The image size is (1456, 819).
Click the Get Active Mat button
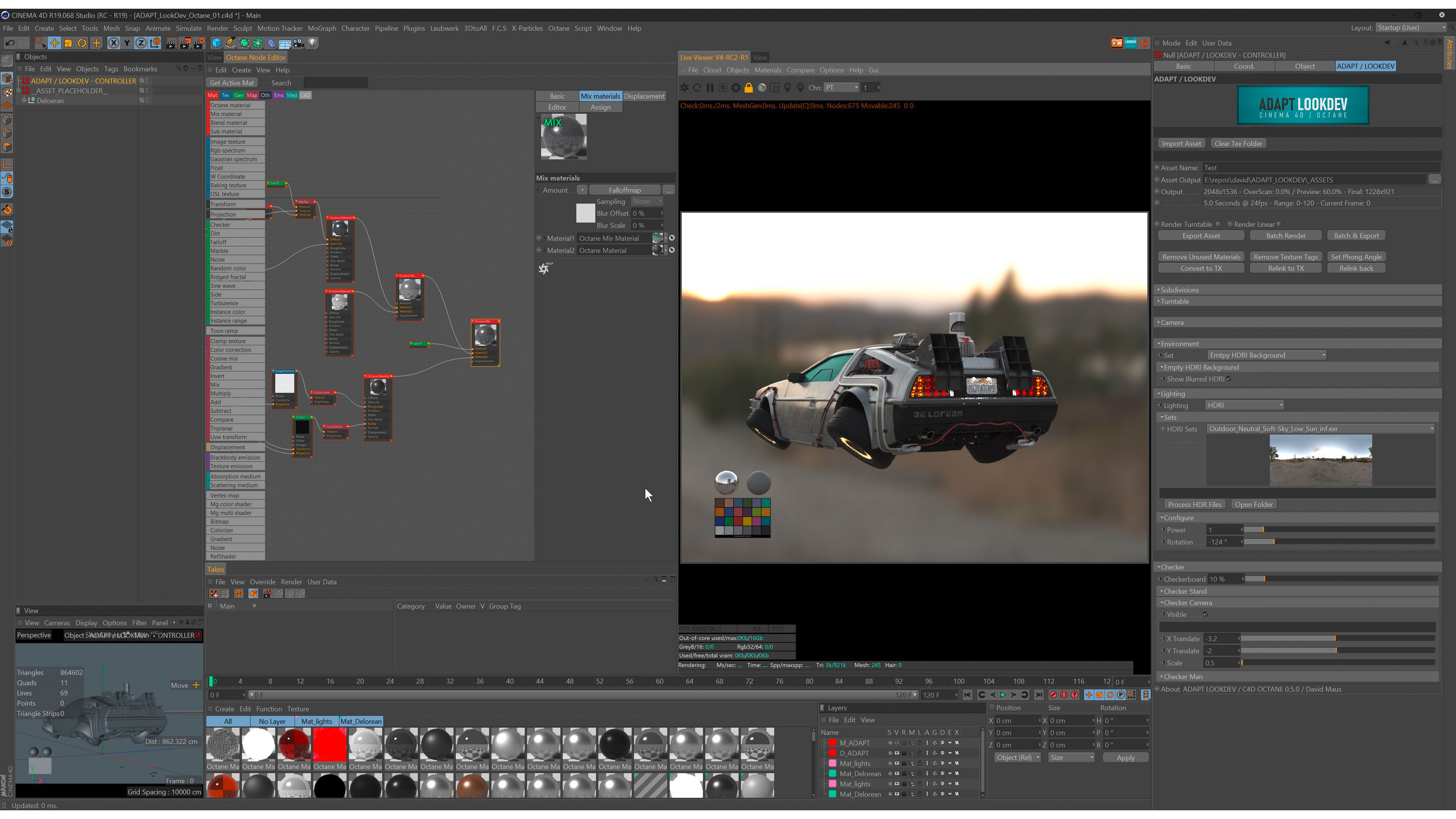tap(232, 83)
